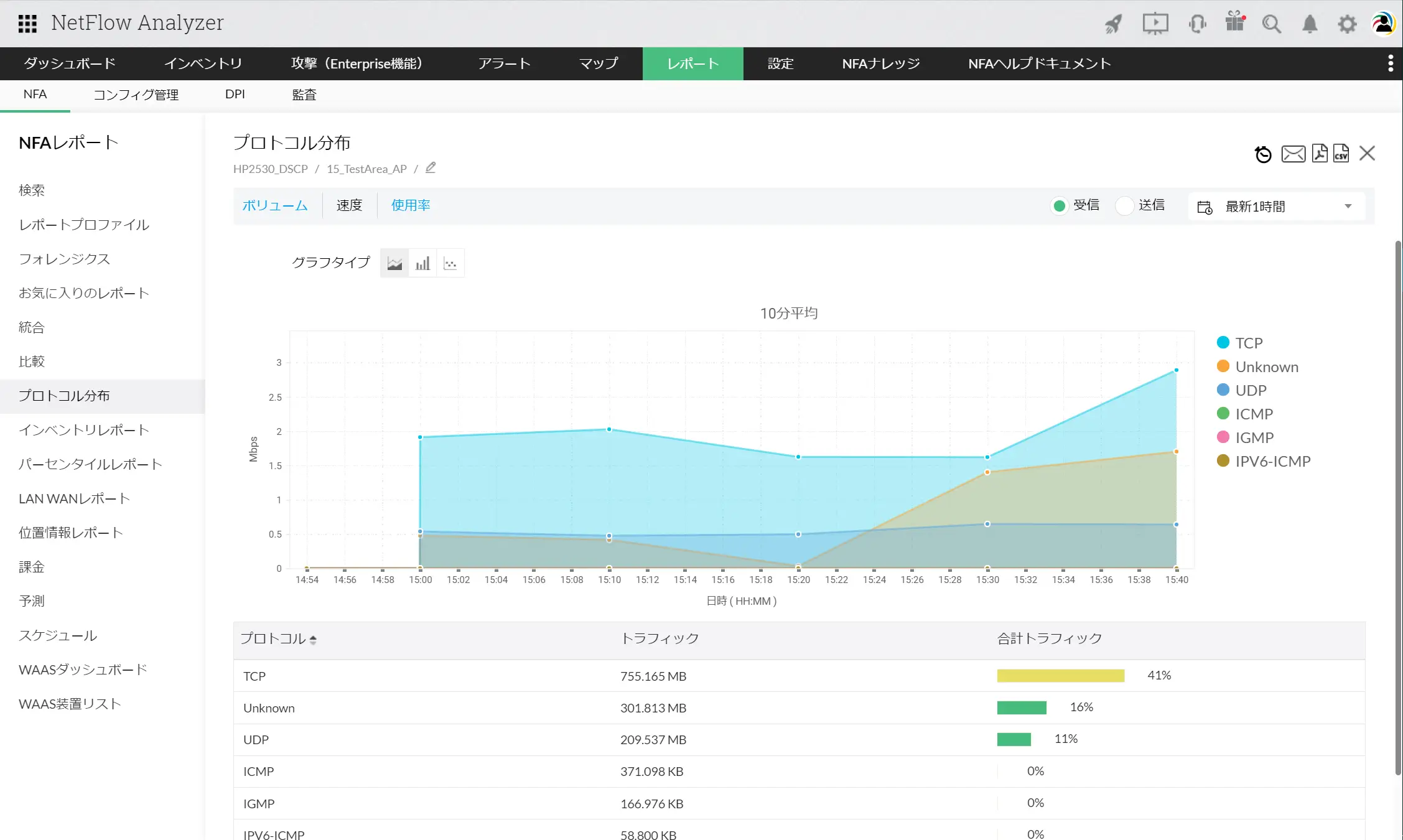The width and height of the screenshot is (1403, 840).
Task: Select the 受信 radio button
Action: [1059, 206]
